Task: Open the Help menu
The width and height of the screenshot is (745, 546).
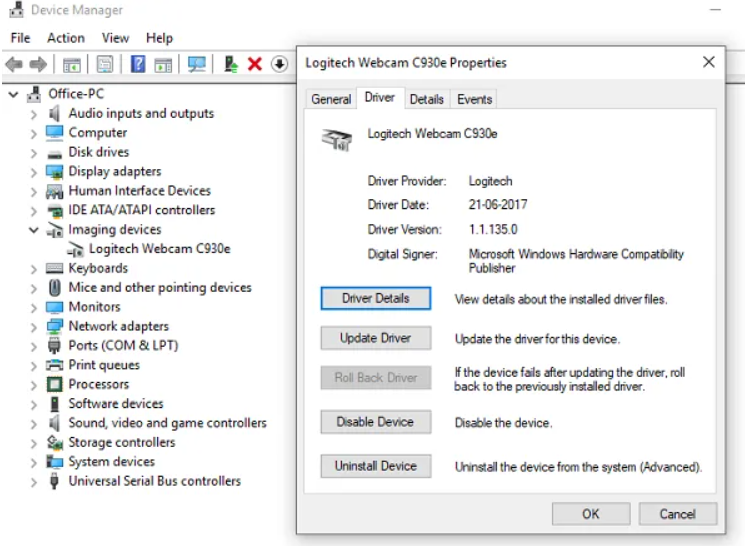Action: [x=159, y=38]
